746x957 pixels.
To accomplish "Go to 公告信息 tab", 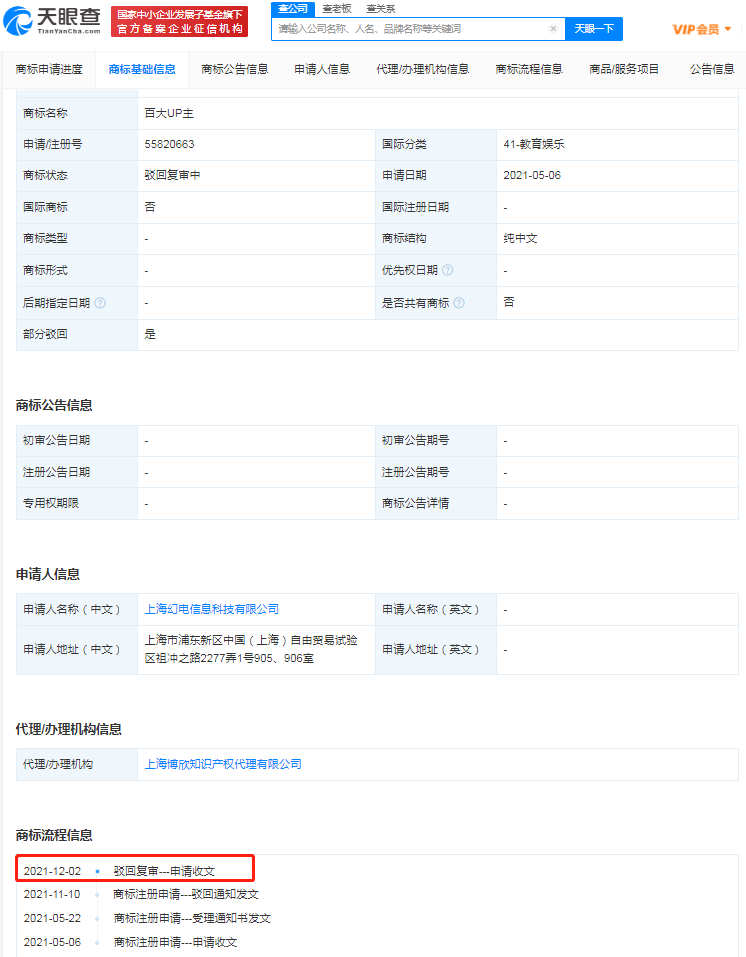I will 712,70.
